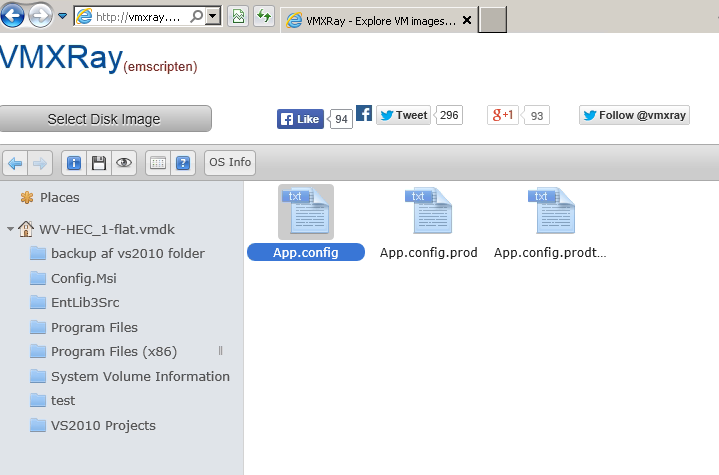719x475 pixels.
Task: Open file info with the blue 'i' icon
Action: 73,163
